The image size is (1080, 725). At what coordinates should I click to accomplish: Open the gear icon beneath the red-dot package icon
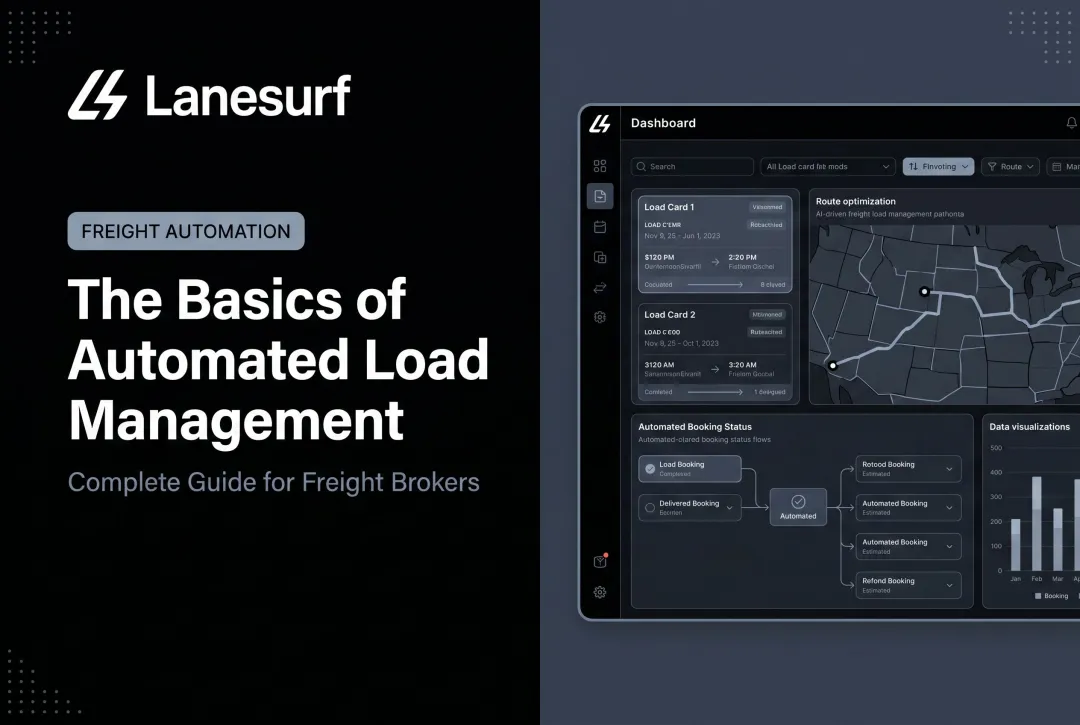click(600, 592)
